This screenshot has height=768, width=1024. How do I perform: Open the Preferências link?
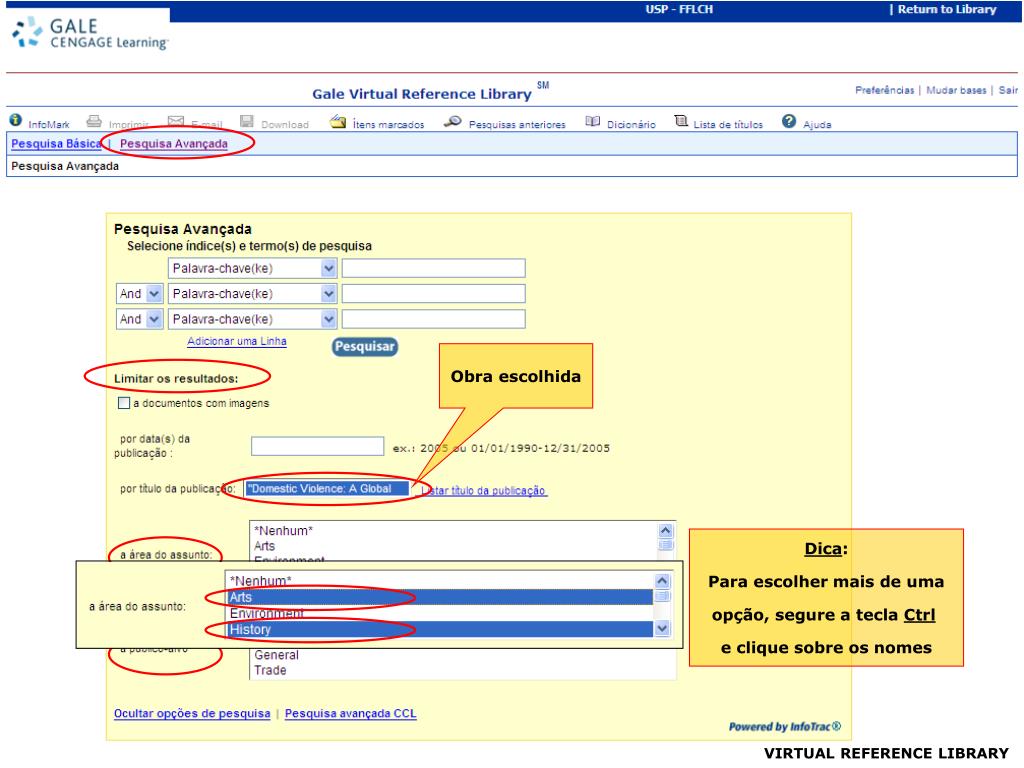click(884, 90)
